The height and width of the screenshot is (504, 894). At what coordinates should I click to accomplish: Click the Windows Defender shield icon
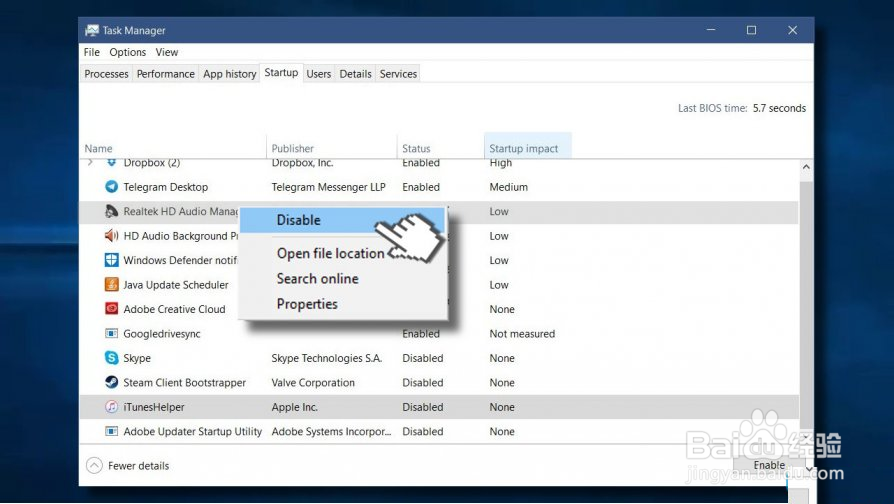click(111, 260)
